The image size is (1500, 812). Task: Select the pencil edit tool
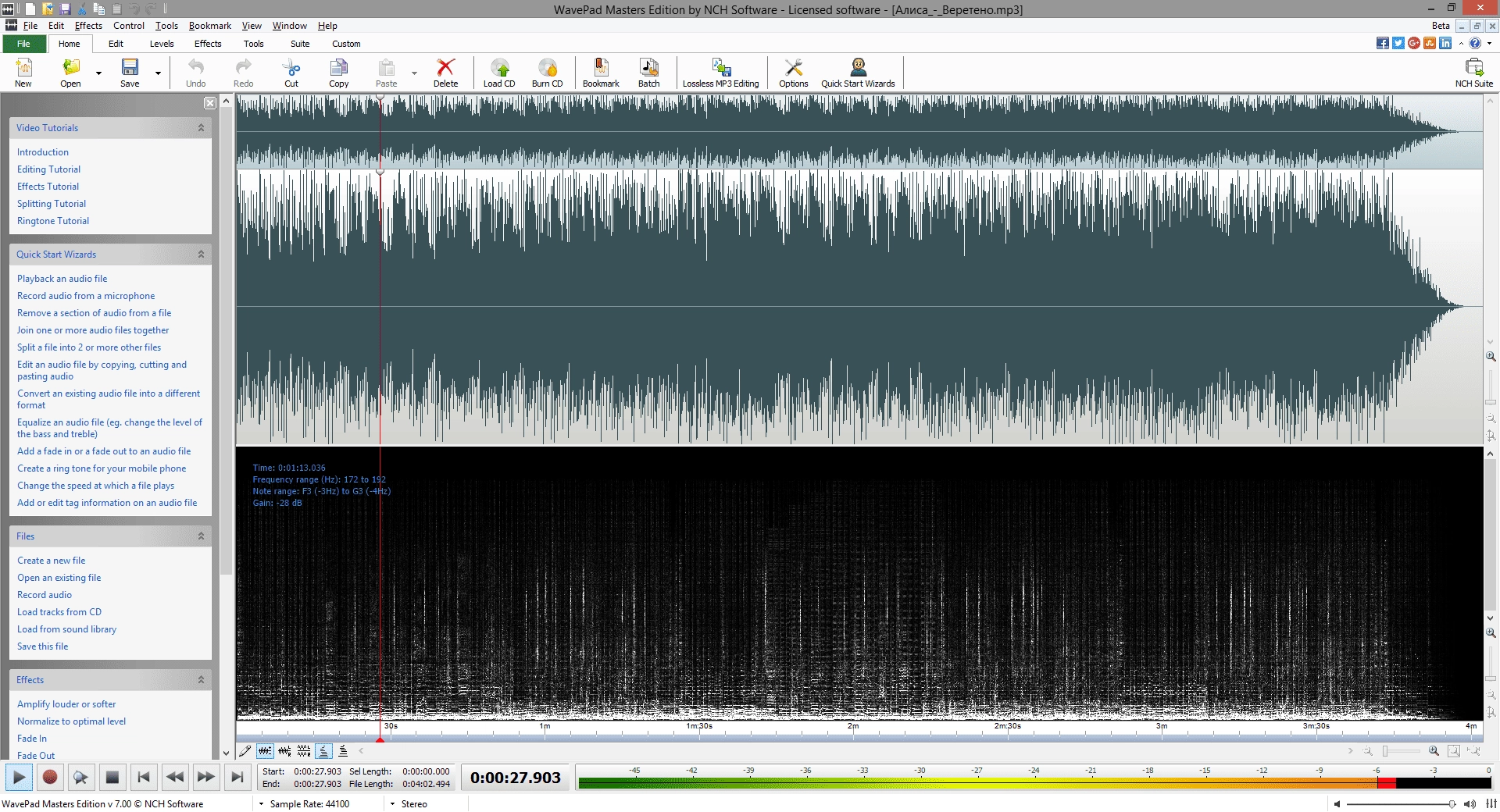[245, 751]
